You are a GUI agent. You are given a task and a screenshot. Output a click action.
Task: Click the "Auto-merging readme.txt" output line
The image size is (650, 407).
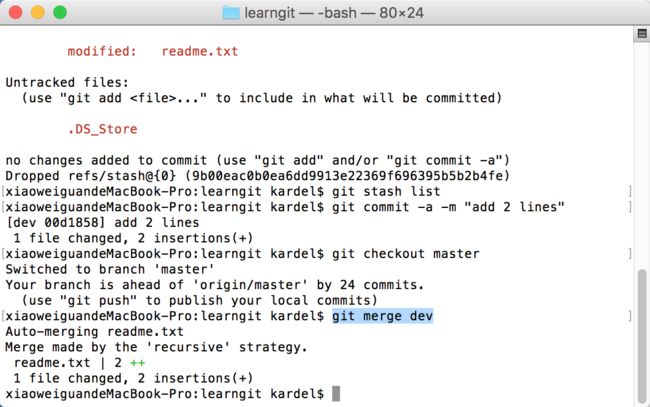tap(95, 332)
